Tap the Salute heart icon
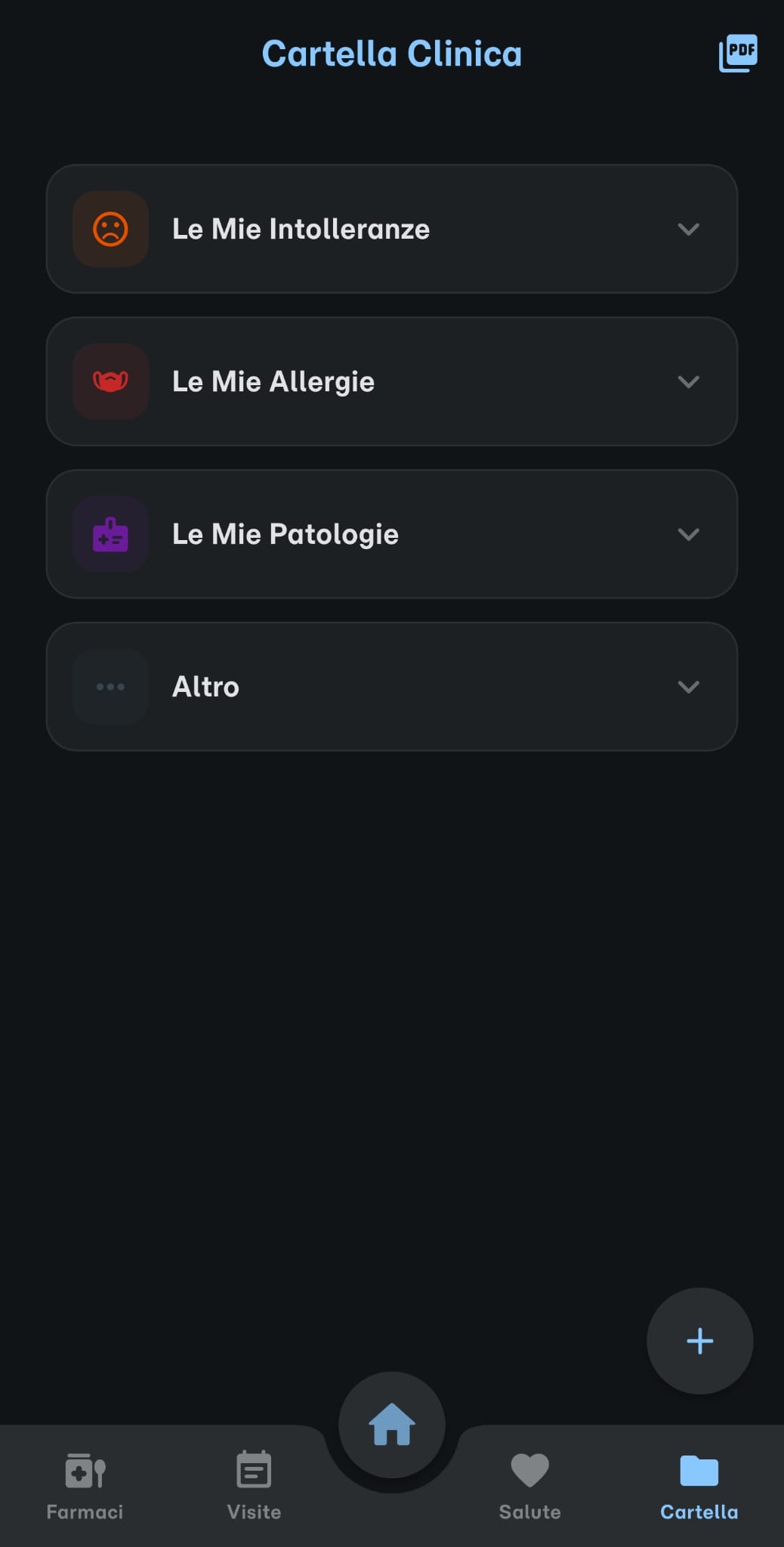This screenshot has height=1547, width=784. 530,1470
